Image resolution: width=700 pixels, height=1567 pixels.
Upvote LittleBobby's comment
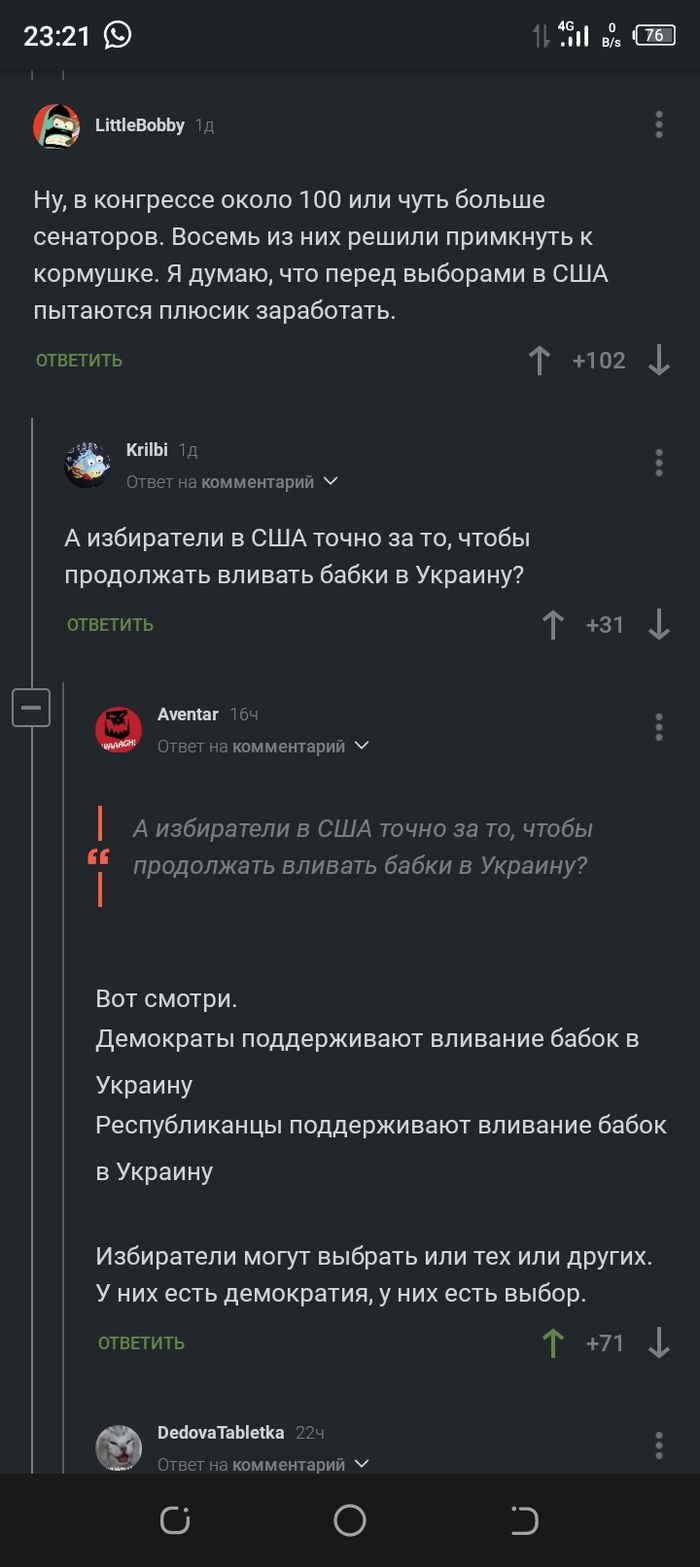pyautogui.click(x=539, y=361)
